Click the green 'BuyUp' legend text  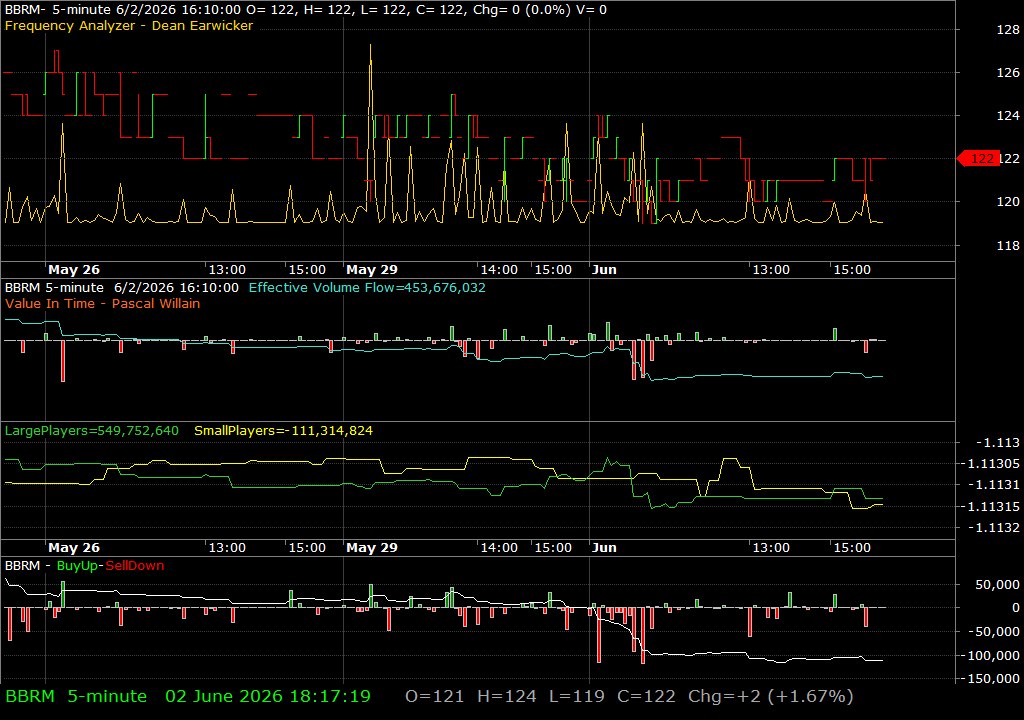[x=76, y=565]
